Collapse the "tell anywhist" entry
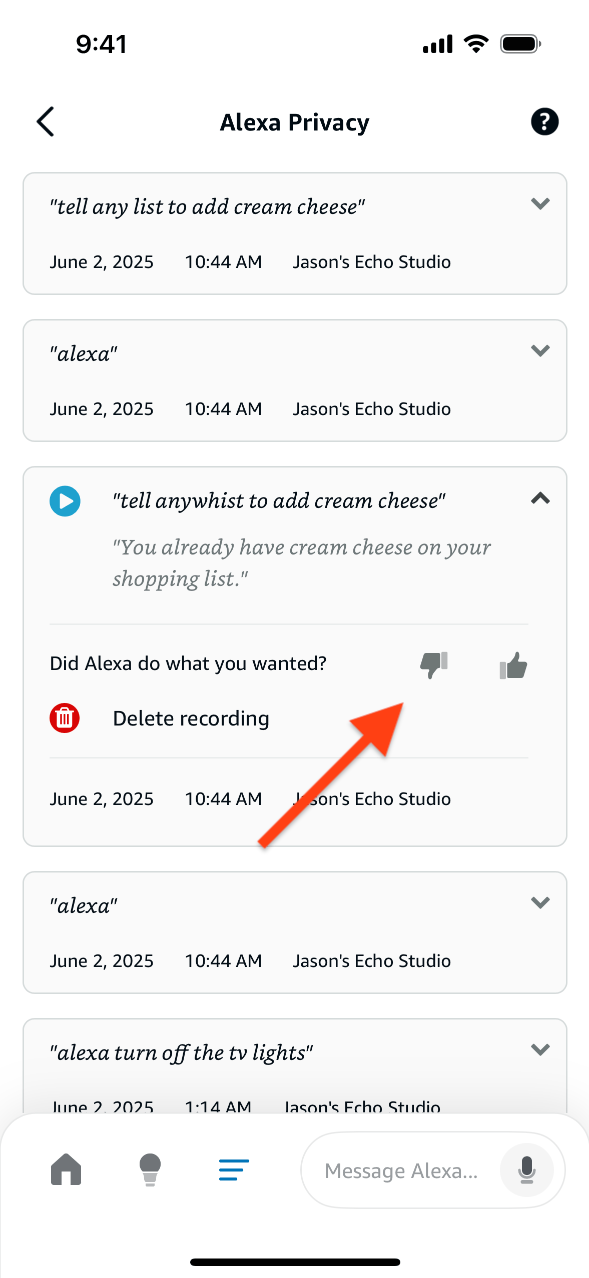This screenshot has height=1278, width=589. click(x=540, y=497)
